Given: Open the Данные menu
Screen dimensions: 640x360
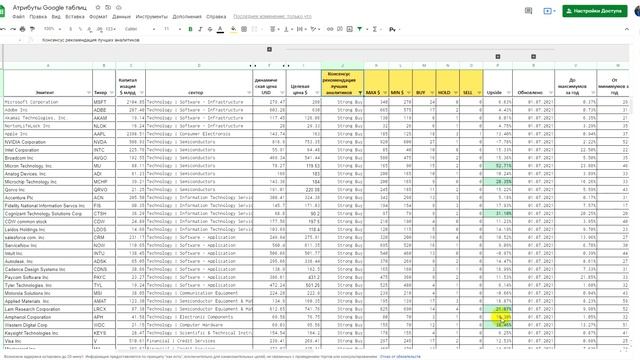Looking at the screenshot, I should [121, 17].
